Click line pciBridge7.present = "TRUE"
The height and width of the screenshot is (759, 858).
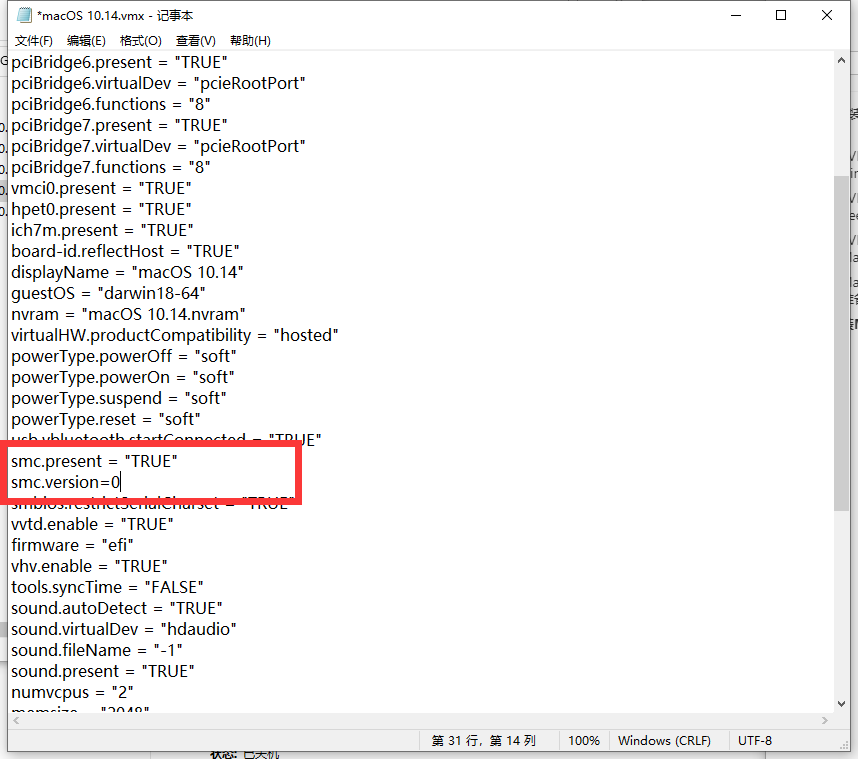[x=119, y=125]
